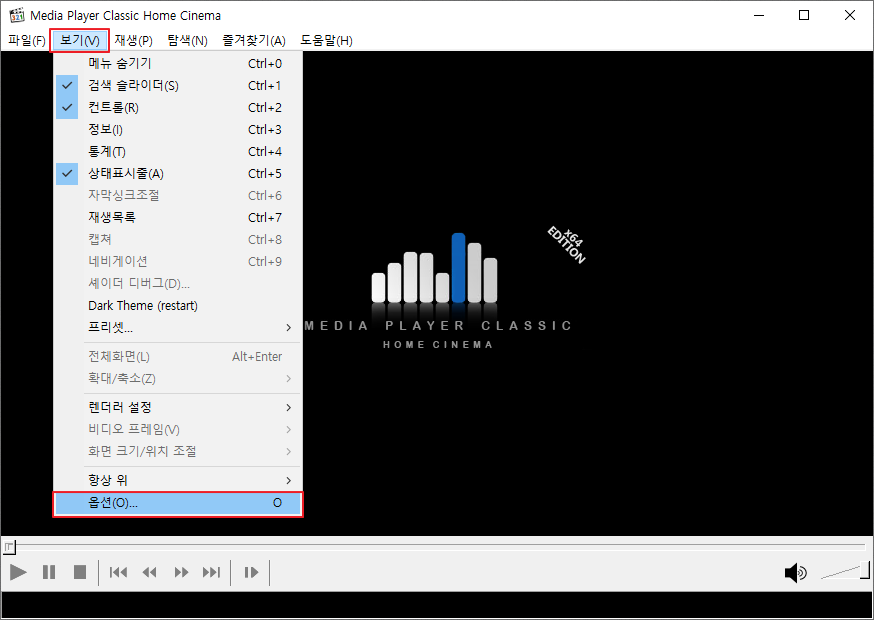The image size is (874, 620).
Task: Select 통계(T) menu entry
Action: [x=178, y=152]
